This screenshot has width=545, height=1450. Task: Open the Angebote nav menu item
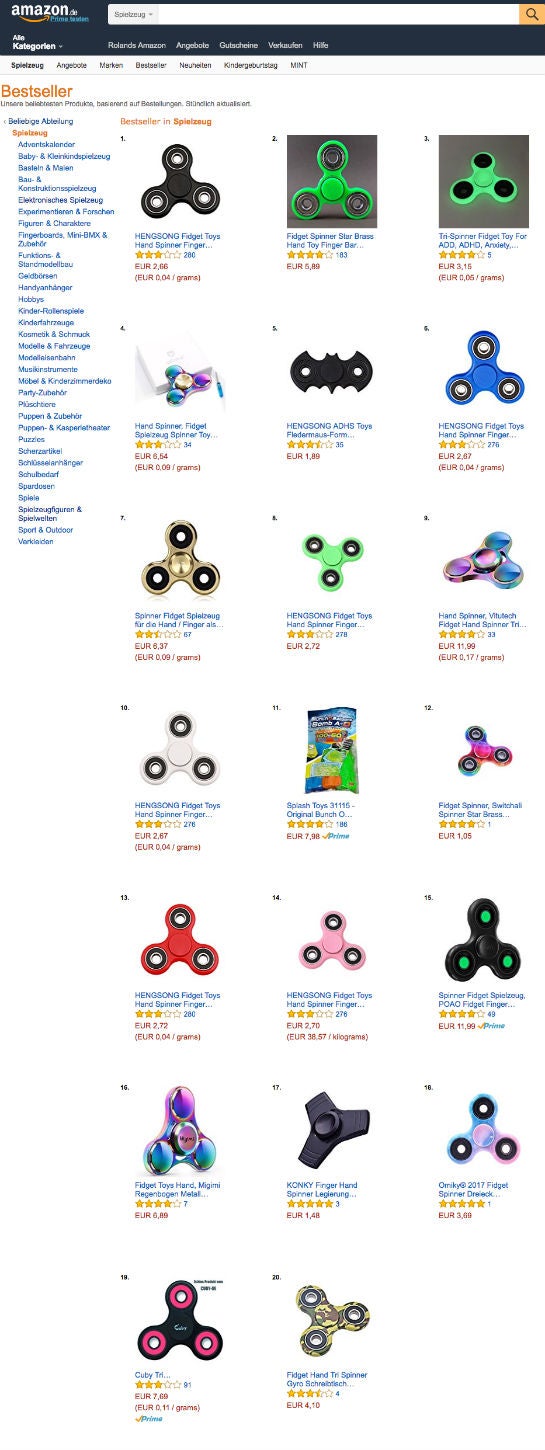coord(193,46)
